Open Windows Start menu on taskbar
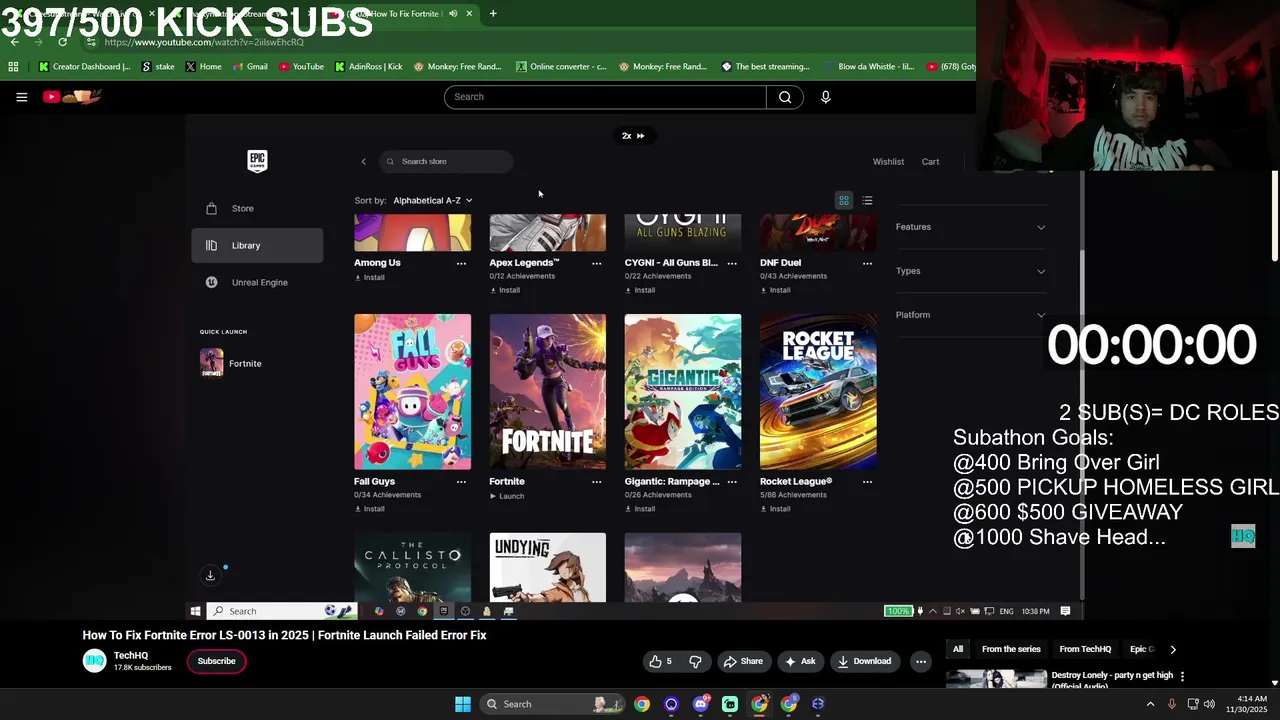This screenshot has width=1280, height=720. tap(463, 704)
